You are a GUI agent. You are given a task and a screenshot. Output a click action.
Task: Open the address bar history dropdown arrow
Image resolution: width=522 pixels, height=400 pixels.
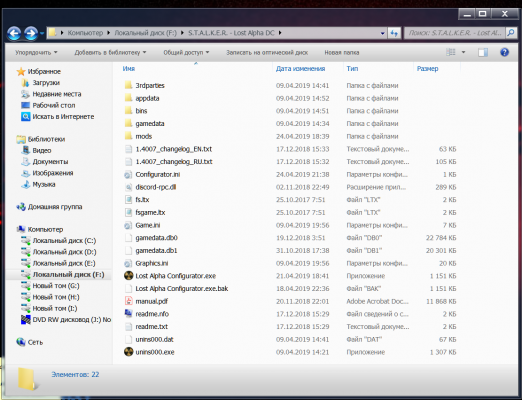[382, 33]
